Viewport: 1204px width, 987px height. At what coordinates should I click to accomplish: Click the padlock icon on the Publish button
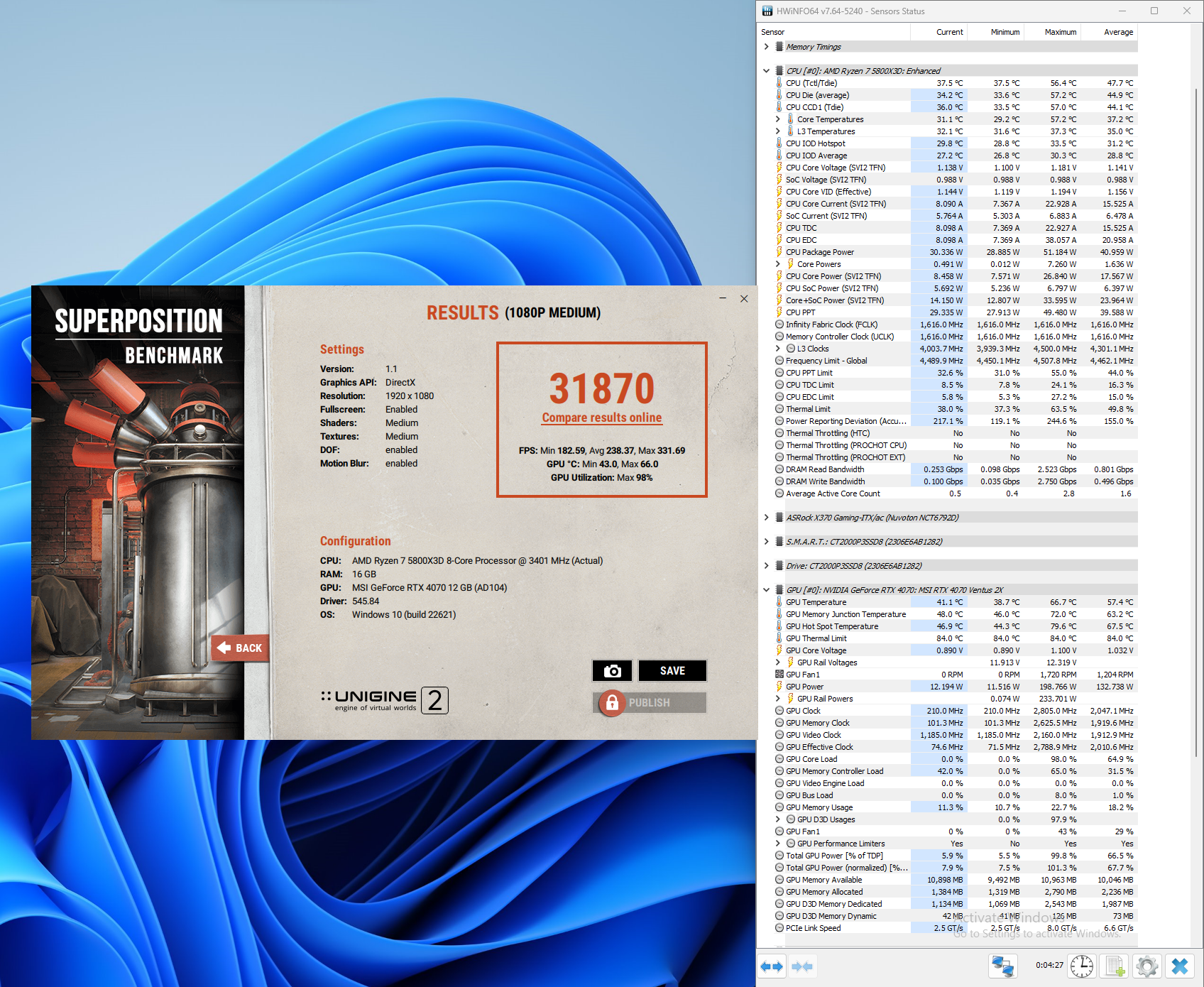[x=611, y=702]
